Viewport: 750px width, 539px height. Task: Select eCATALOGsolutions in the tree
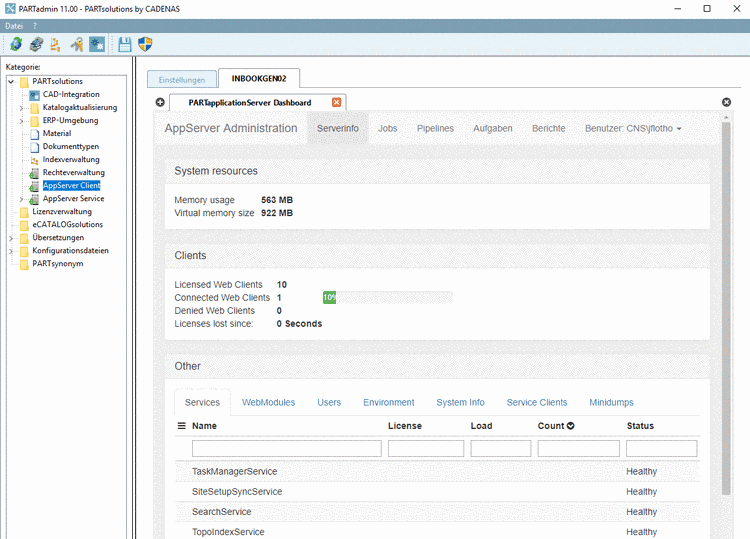coord(67,224)
